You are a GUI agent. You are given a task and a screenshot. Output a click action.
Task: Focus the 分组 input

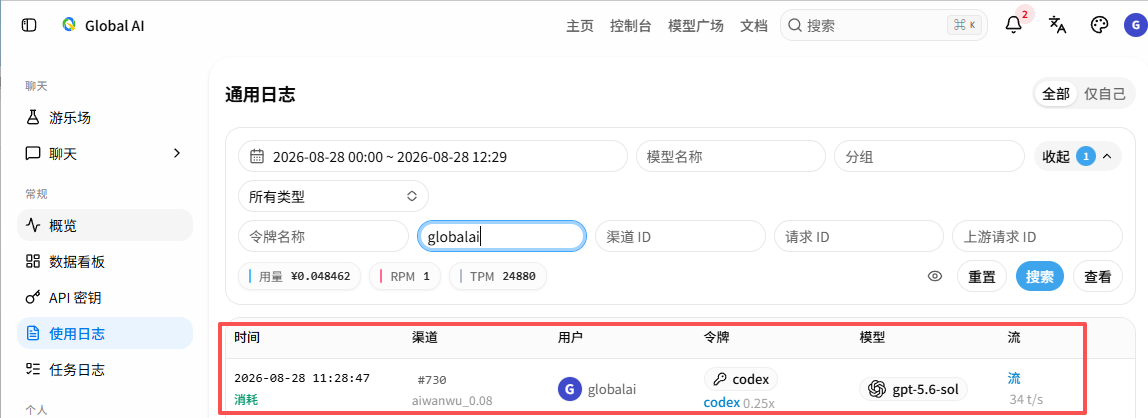[x=929, y=156]
